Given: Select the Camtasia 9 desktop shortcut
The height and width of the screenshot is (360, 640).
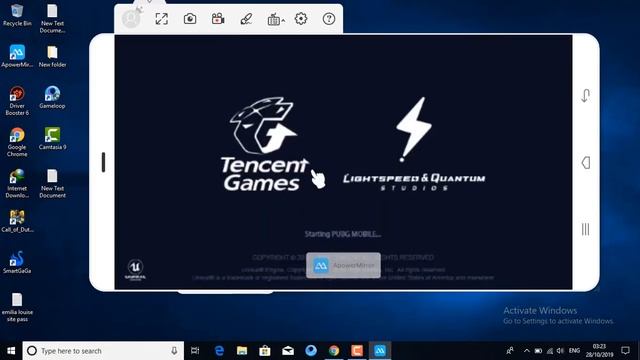Looking at the screenshot, I should coord(52,139).
